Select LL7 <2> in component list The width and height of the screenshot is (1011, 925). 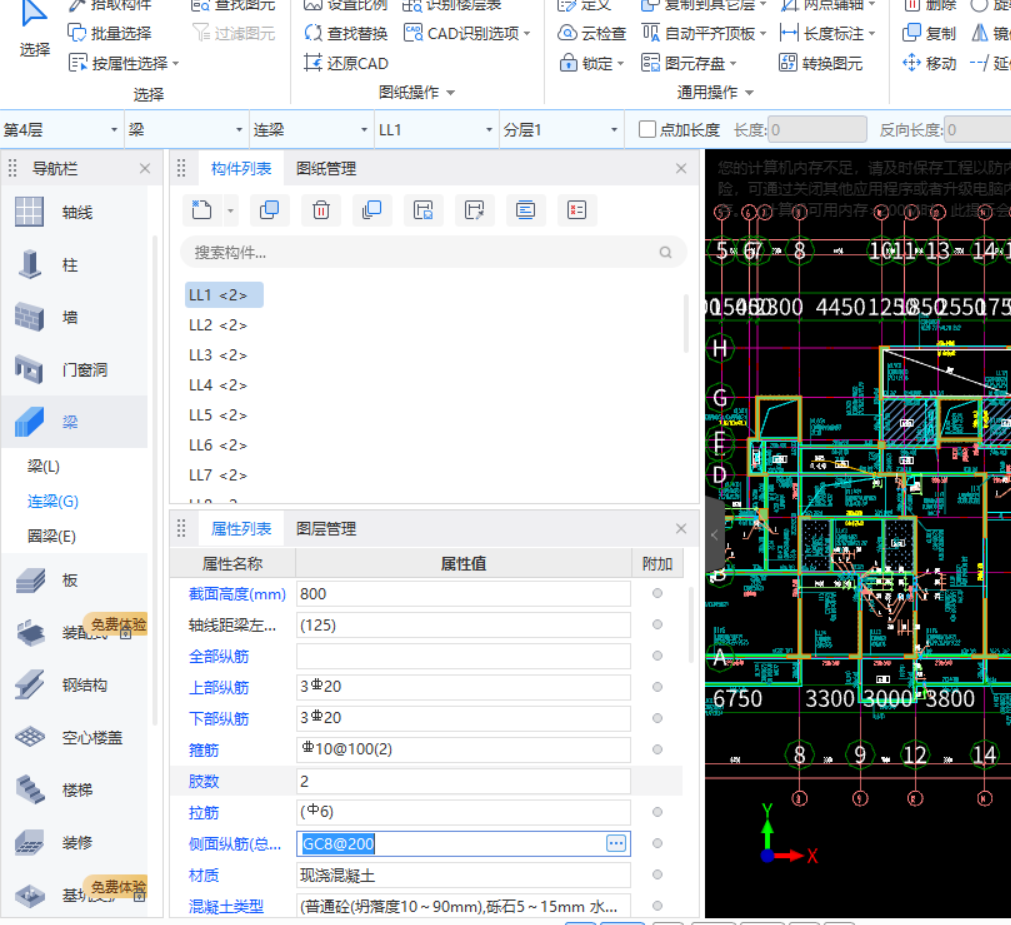pos(218,475)
